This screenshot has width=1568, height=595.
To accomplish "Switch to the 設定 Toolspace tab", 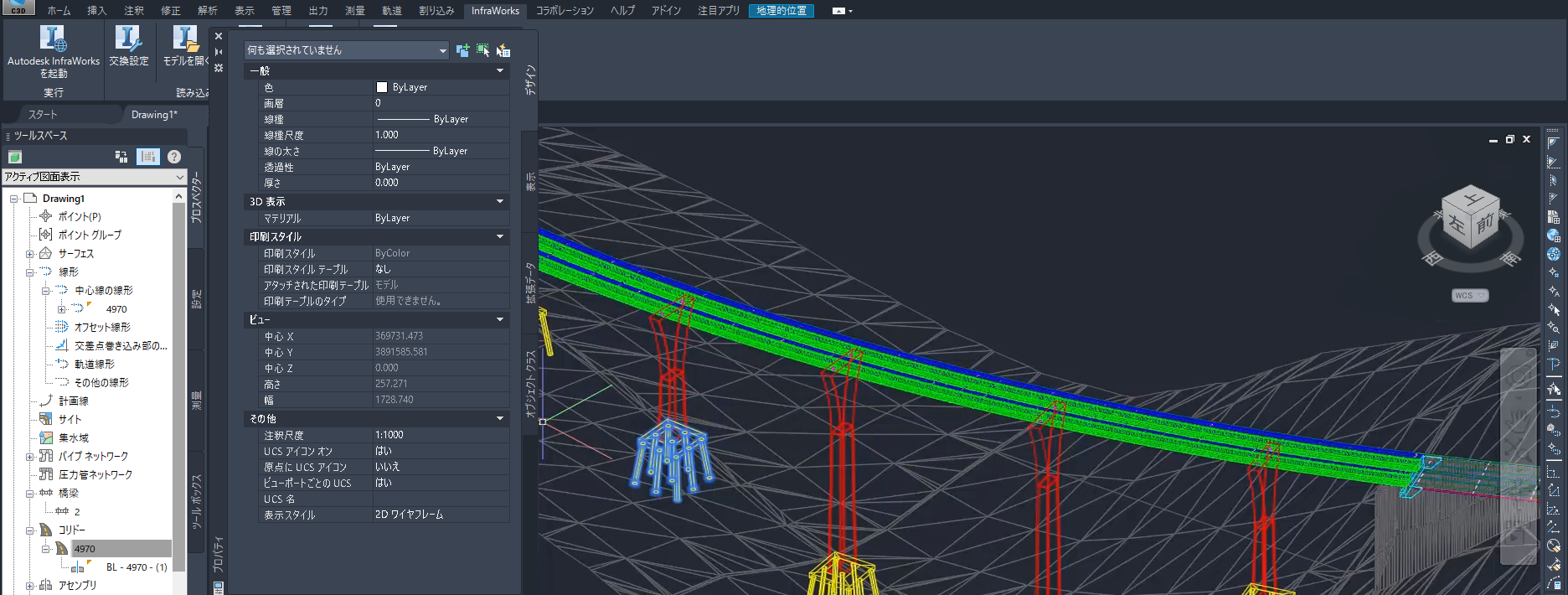I will tap(196, 299).
